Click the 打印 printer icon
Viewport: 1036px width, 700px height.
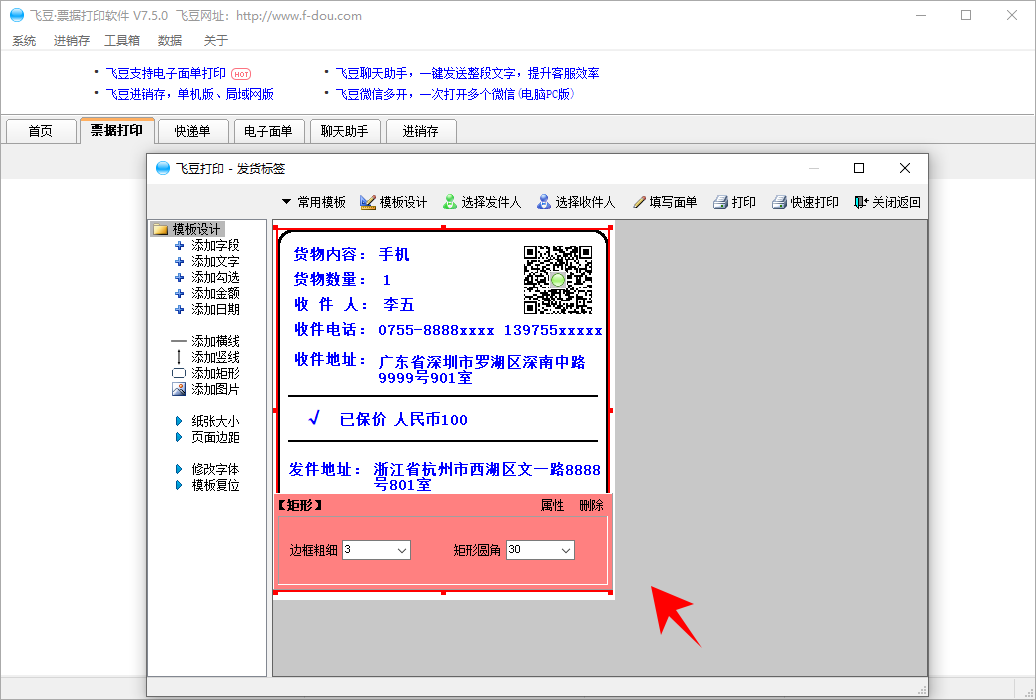pyautogui.click(x=720, y=202)
